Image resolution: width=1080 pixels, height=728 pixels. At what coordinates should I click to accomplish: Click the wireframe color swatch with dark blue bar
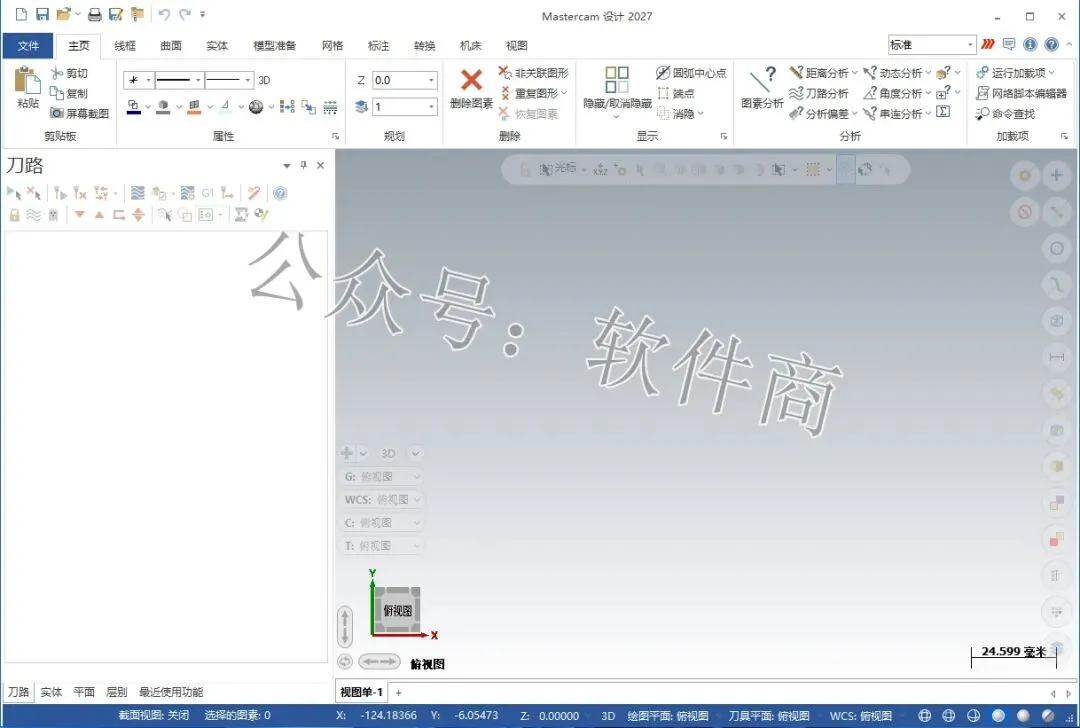tap(134, 107)
